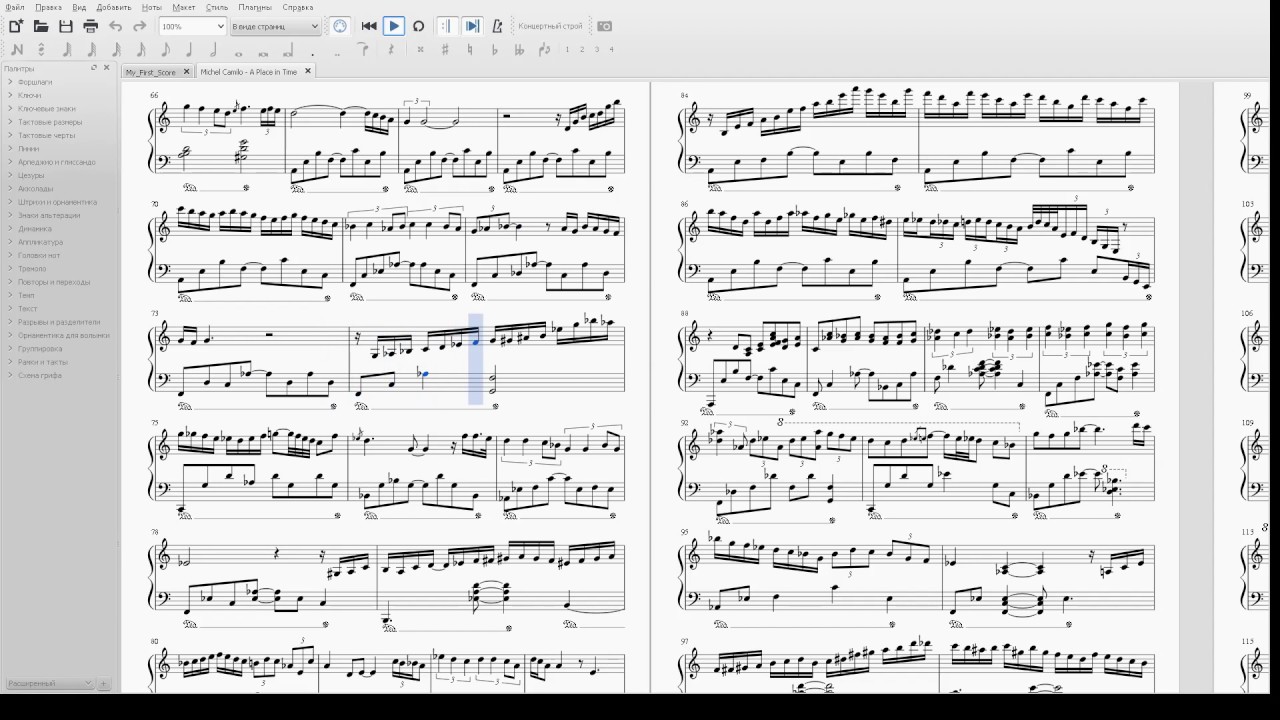1280x720 pixels.
Task: Apply a flat accidental
Action: (x=494, y=49)
